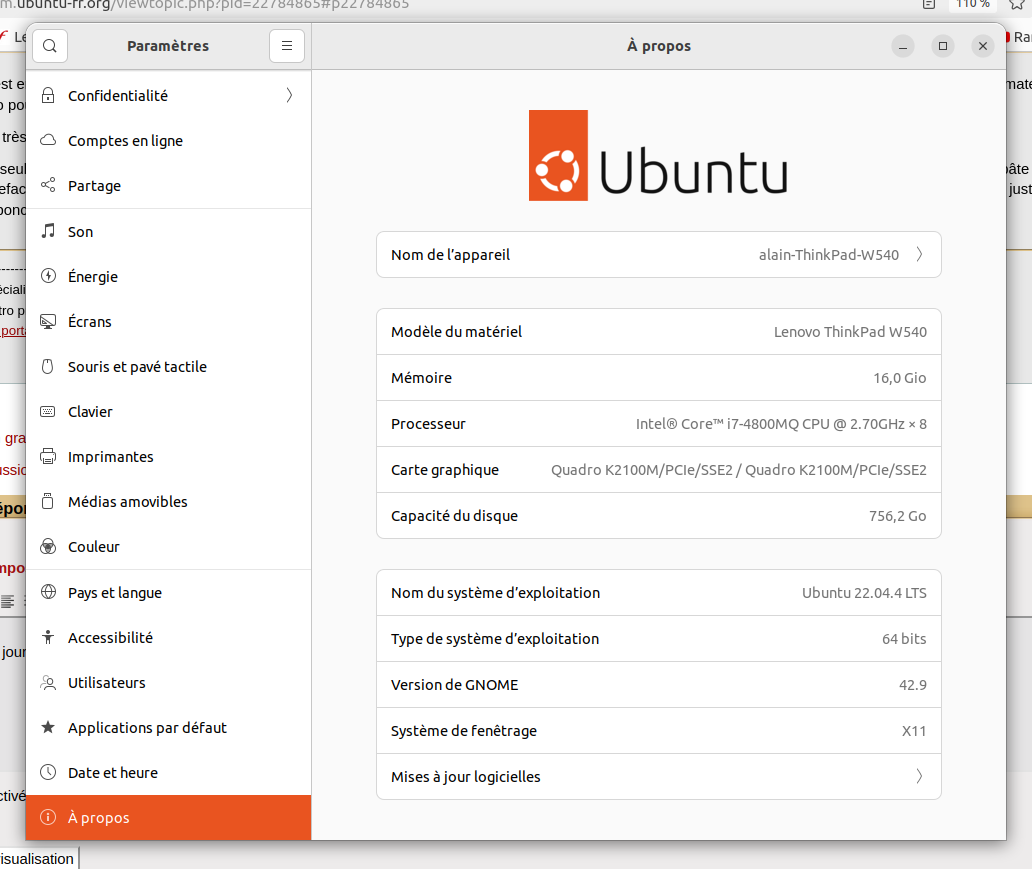Switch to Son settings panel
This screenshot has height=869, width=1032.
pyautogui.click(x=168, y=231)
